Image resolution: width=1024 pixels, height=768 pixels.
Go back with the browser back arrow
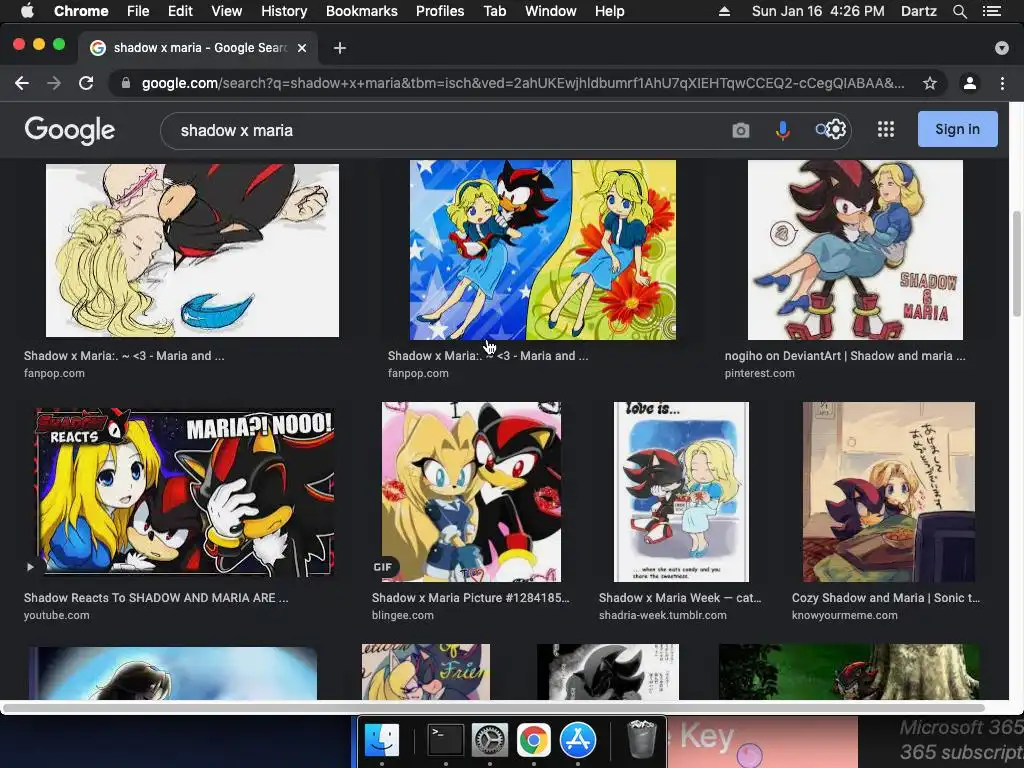point(22,83)
